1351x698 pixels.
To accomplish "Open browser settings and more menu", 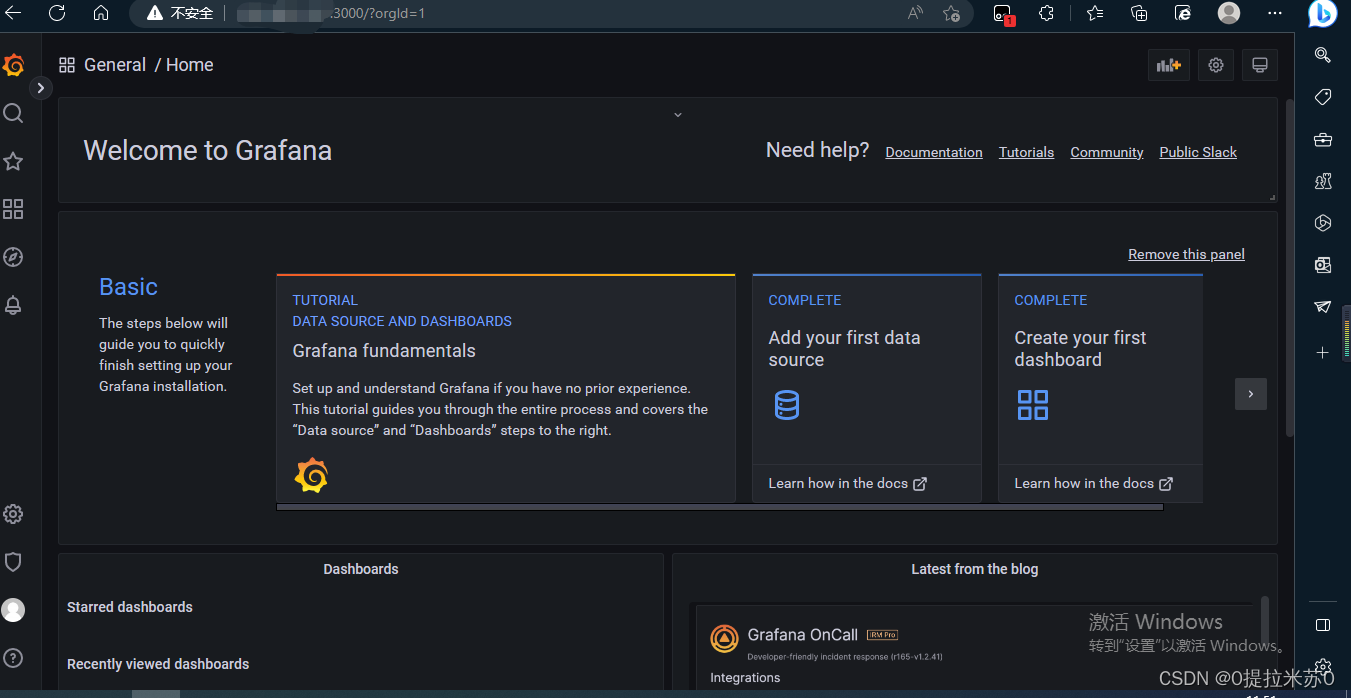I will (1274, 13).
